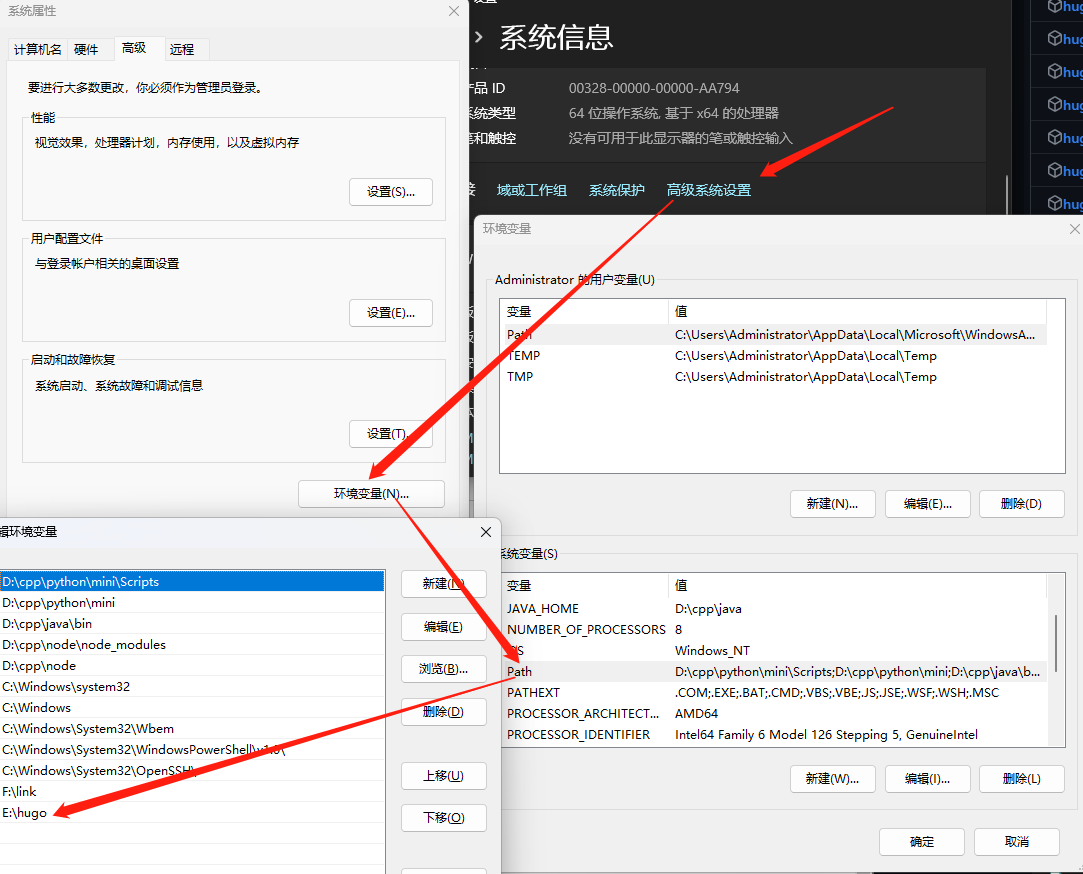Select the 远程 tab
The height and width of the screenshot is (874, 1083).
tap(182, 49)
